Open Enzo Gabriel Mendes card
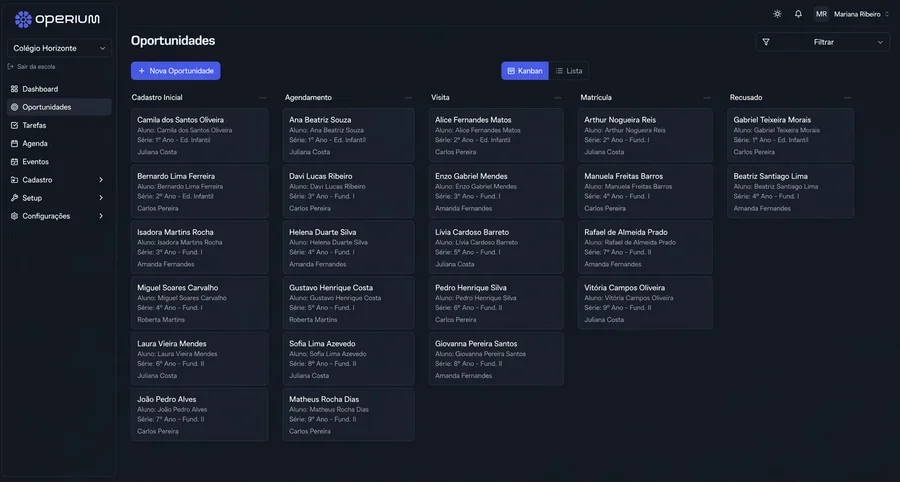This screenshot has height=482, width=900. pyautogui.click(x=496, y=192)
